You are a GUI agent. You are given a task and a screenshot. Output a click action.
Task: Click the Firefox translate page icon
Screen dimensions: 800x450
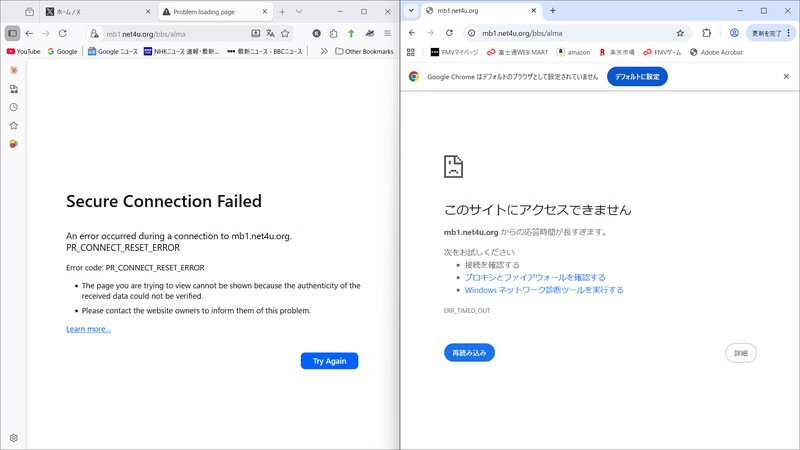coord(271,33)
